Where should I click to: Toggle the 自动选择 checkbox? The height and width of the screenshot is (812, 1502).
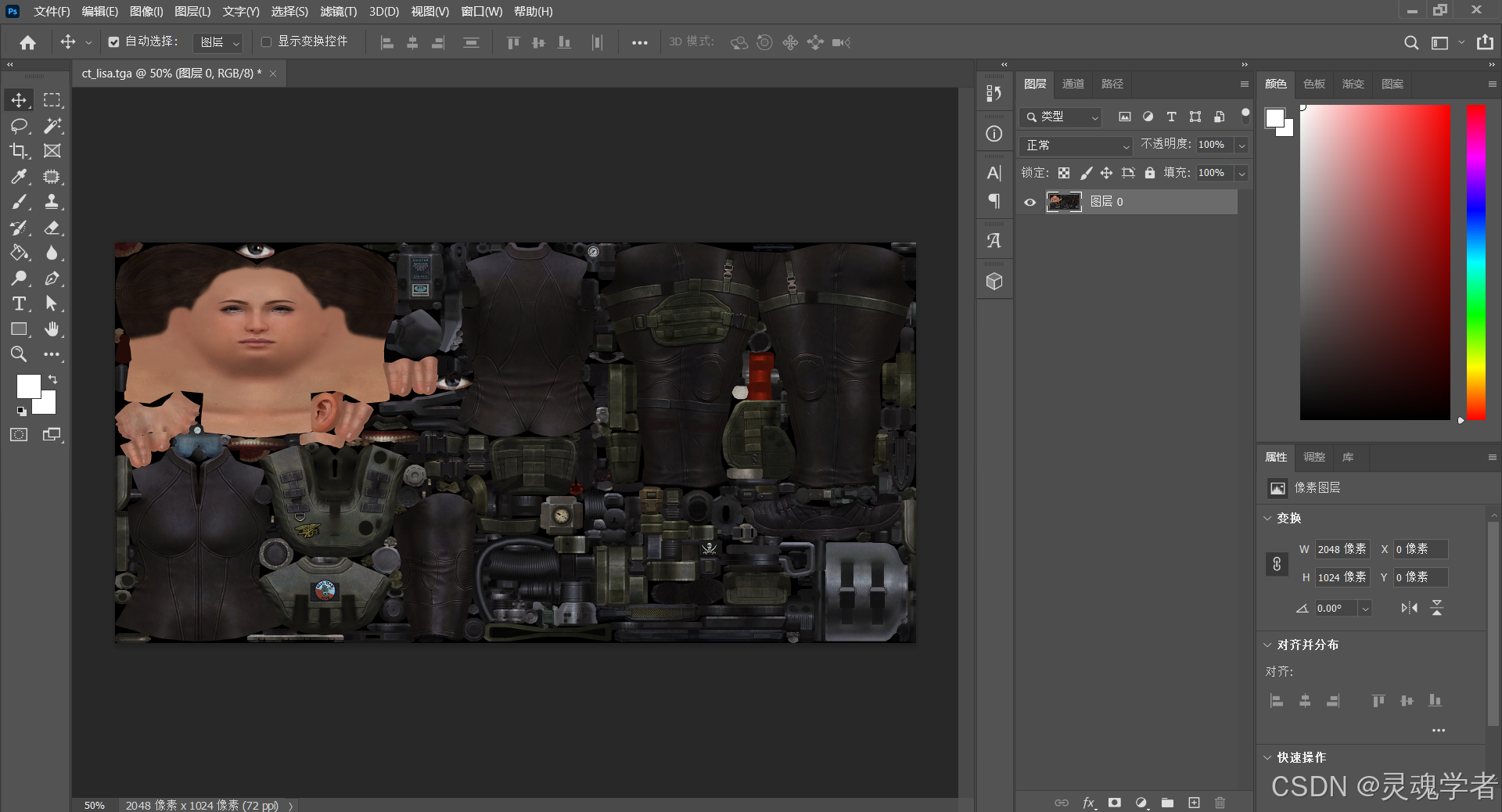coord(114,42)
